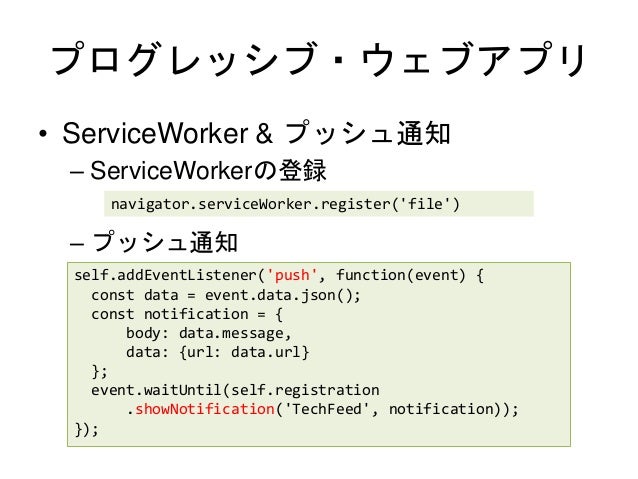
Task: Click the closing }); code line
Action: 86,429
